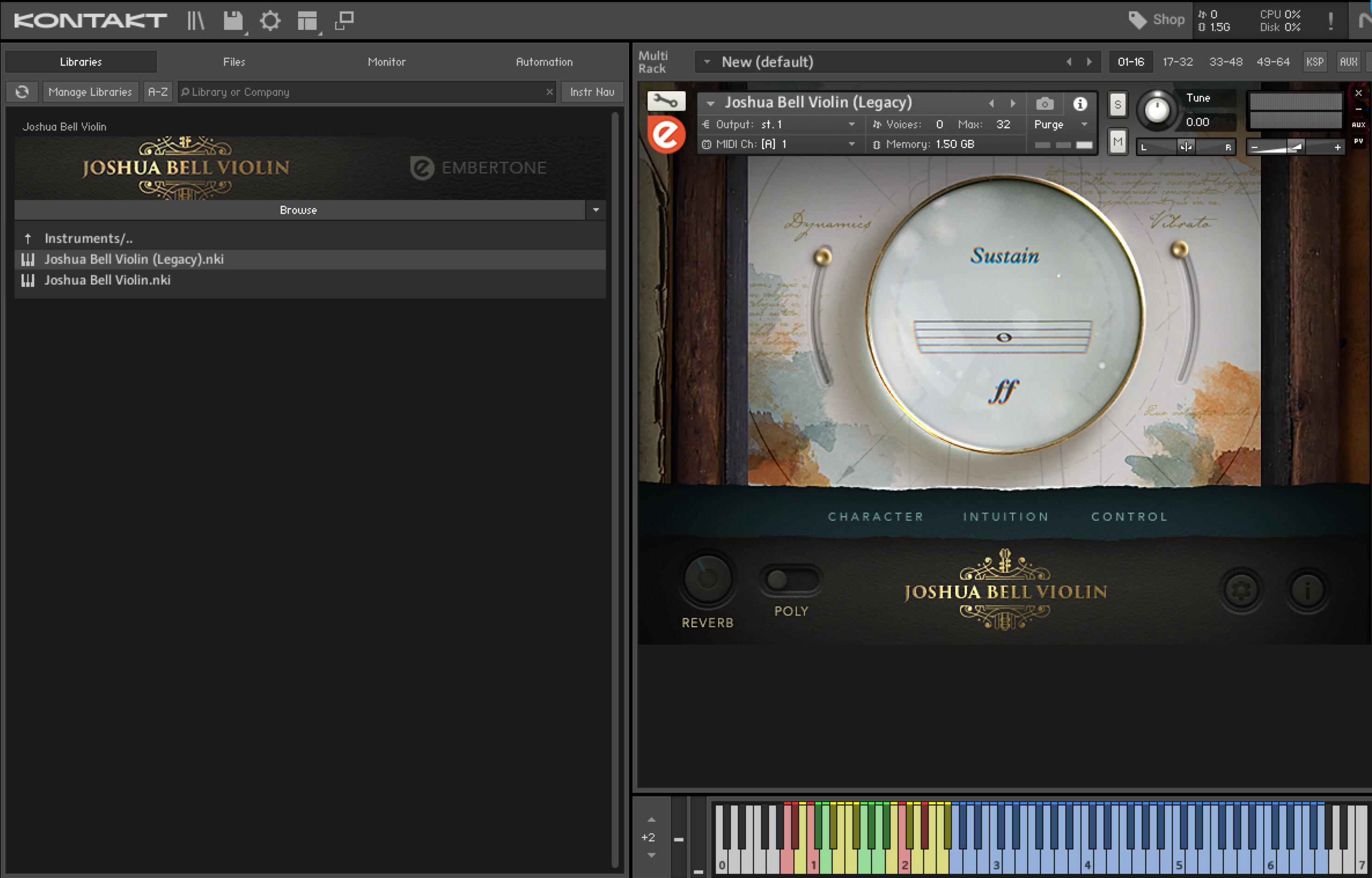Open the instrument edit wrench icon

pyautogui.click(x=667, y=101)
